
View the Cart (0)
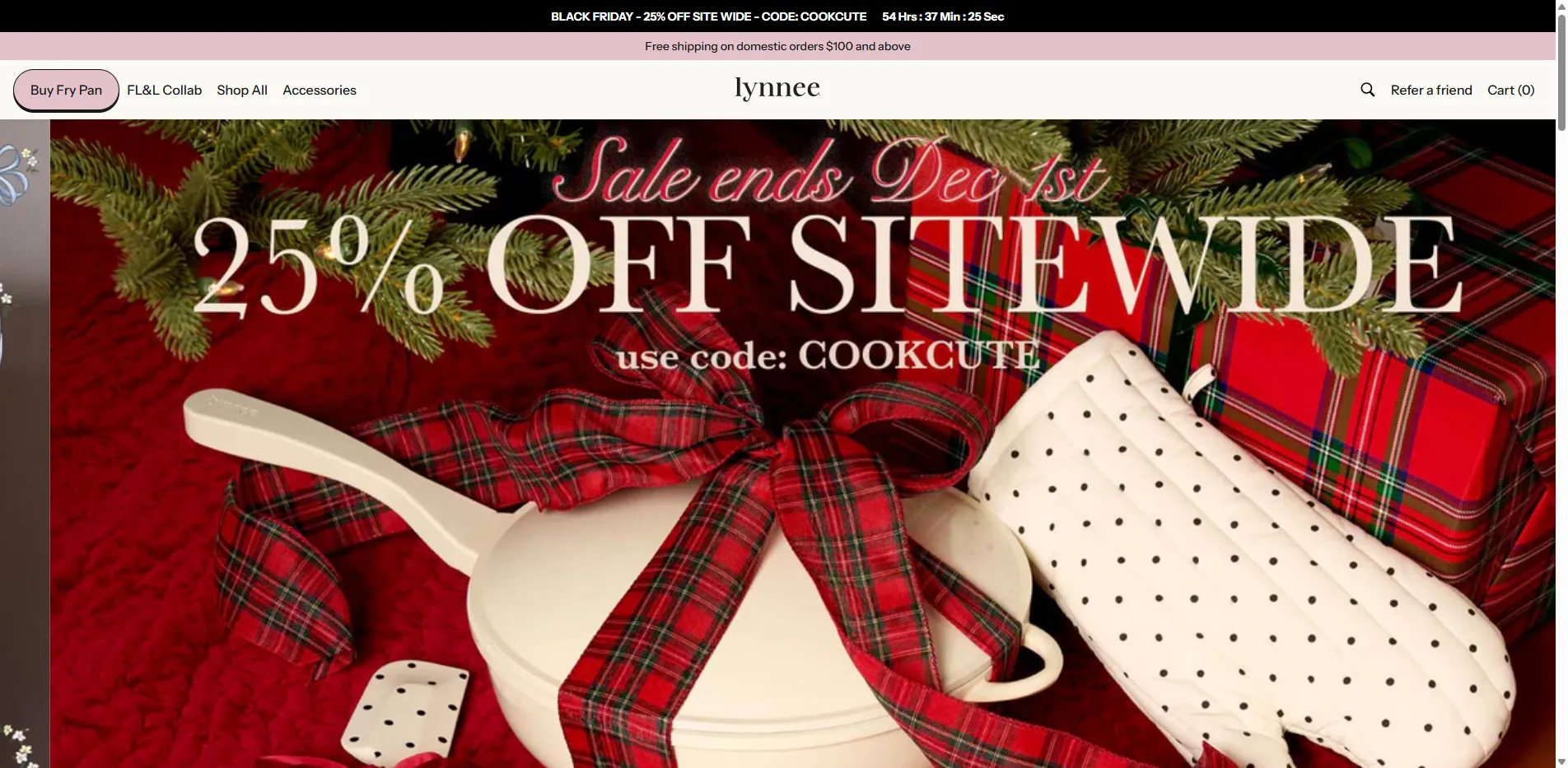coord(1510,91)
